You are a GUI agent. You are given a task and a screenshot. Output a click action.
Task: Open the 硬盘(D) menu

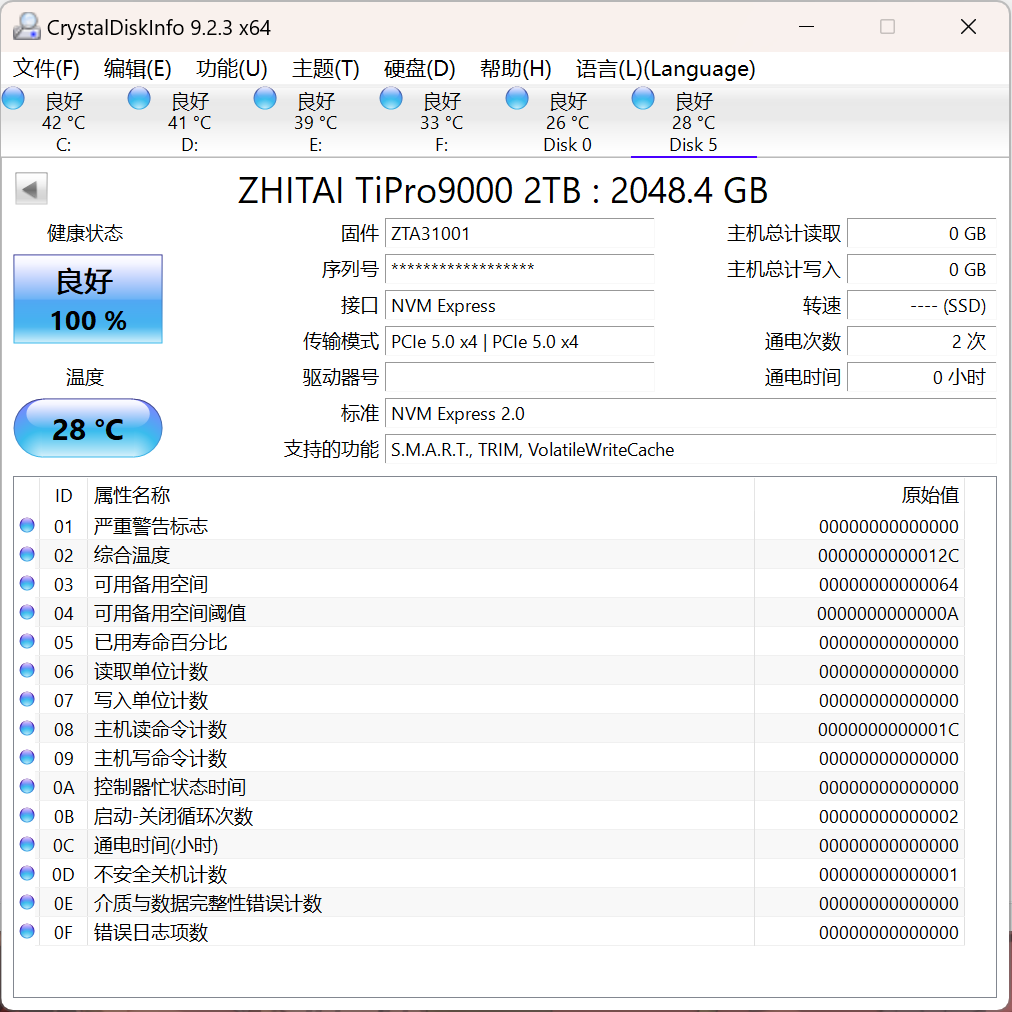pos(419,68)
